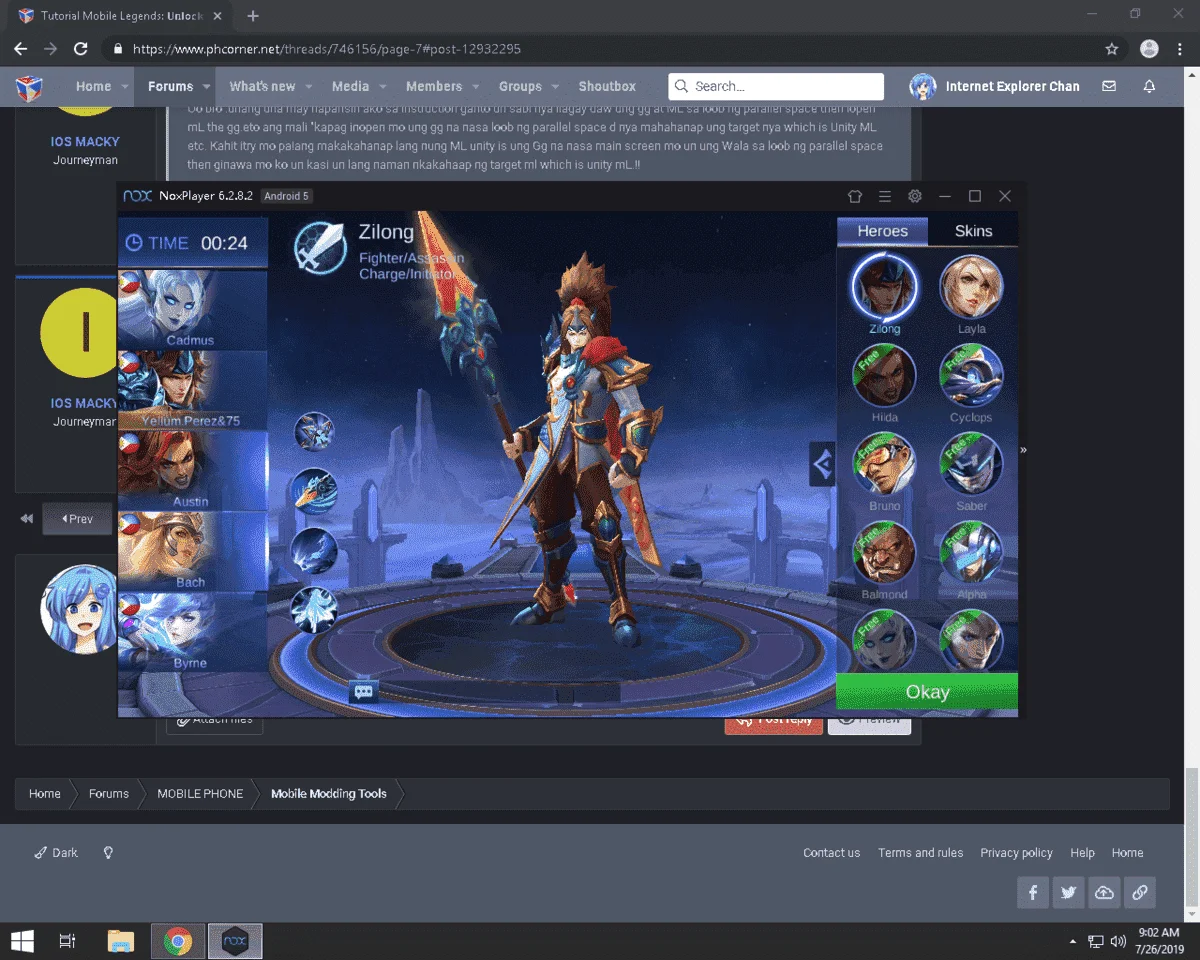Click the cloud upload footer icon
Viewport: 1200px width, 960px height.
click(x=1104, y=892)
